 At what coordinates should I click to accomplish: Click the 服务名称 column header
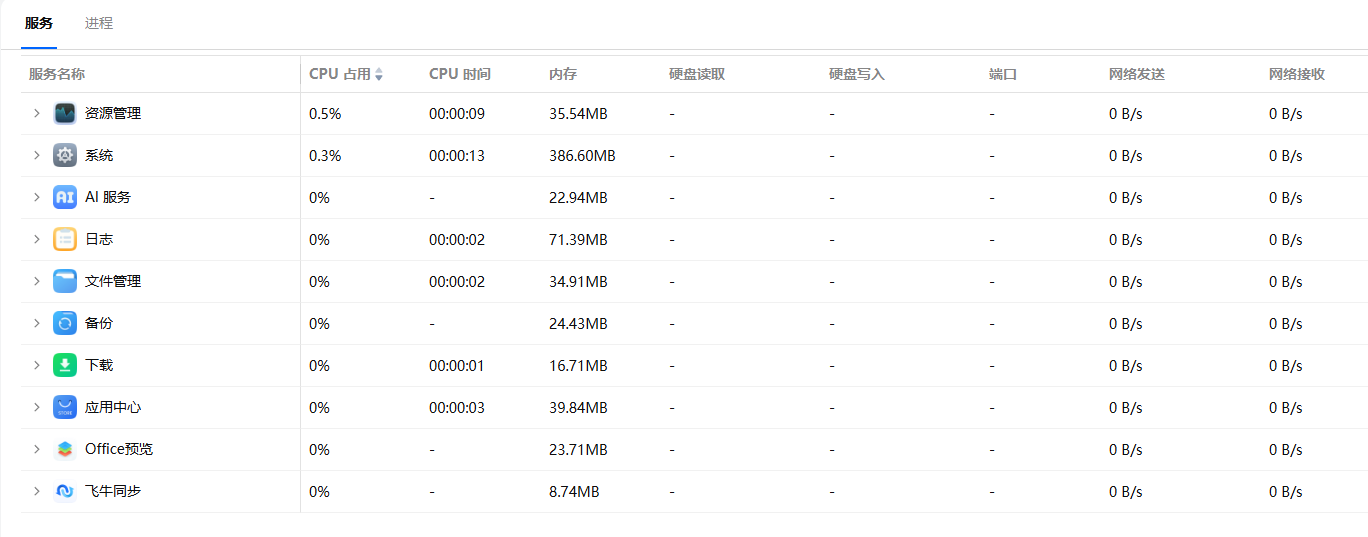[57, 74]
